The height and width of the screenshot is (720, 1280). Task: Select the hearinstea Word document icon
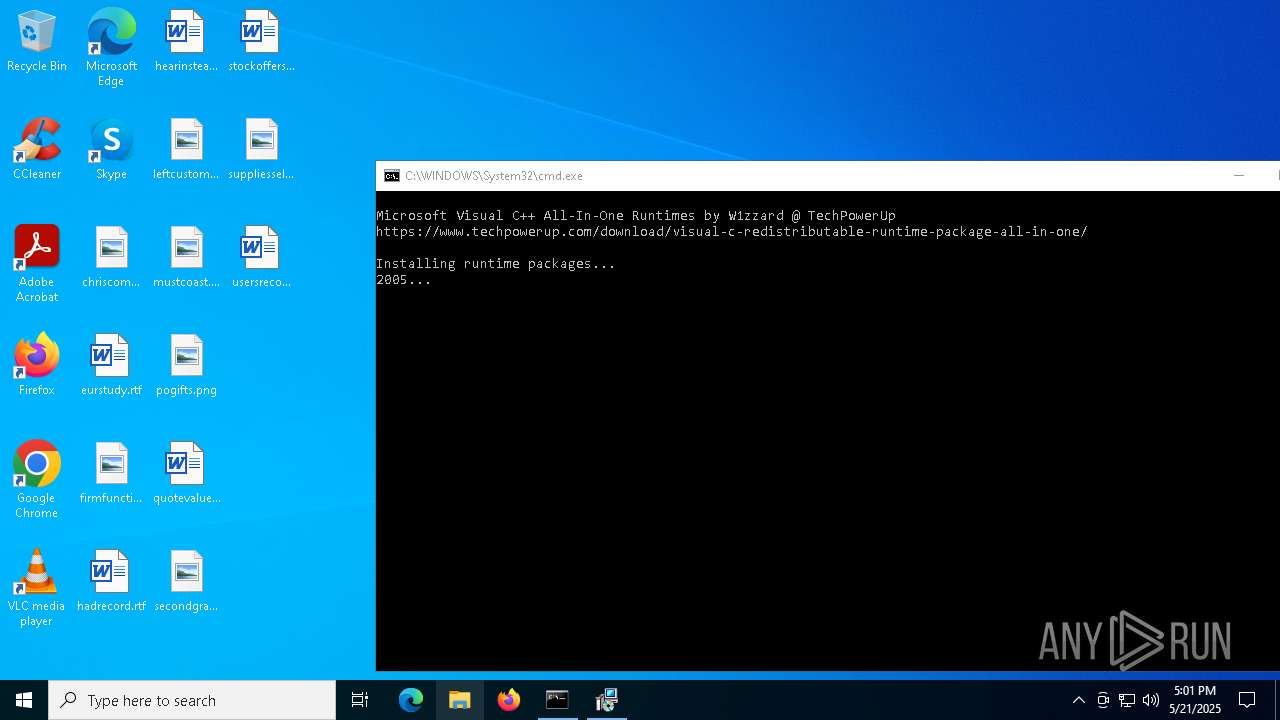pos(186,42)
